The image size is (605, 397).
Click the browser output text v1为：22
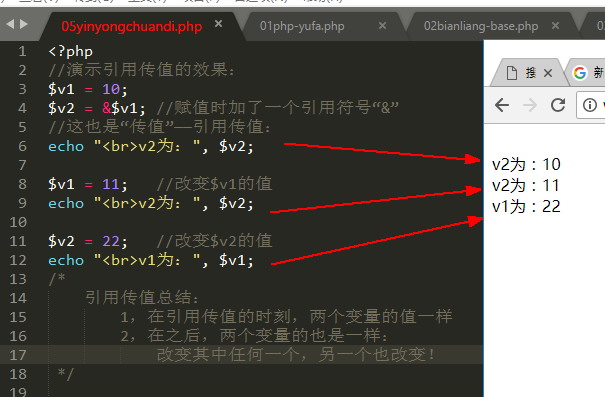pos(526,207)
